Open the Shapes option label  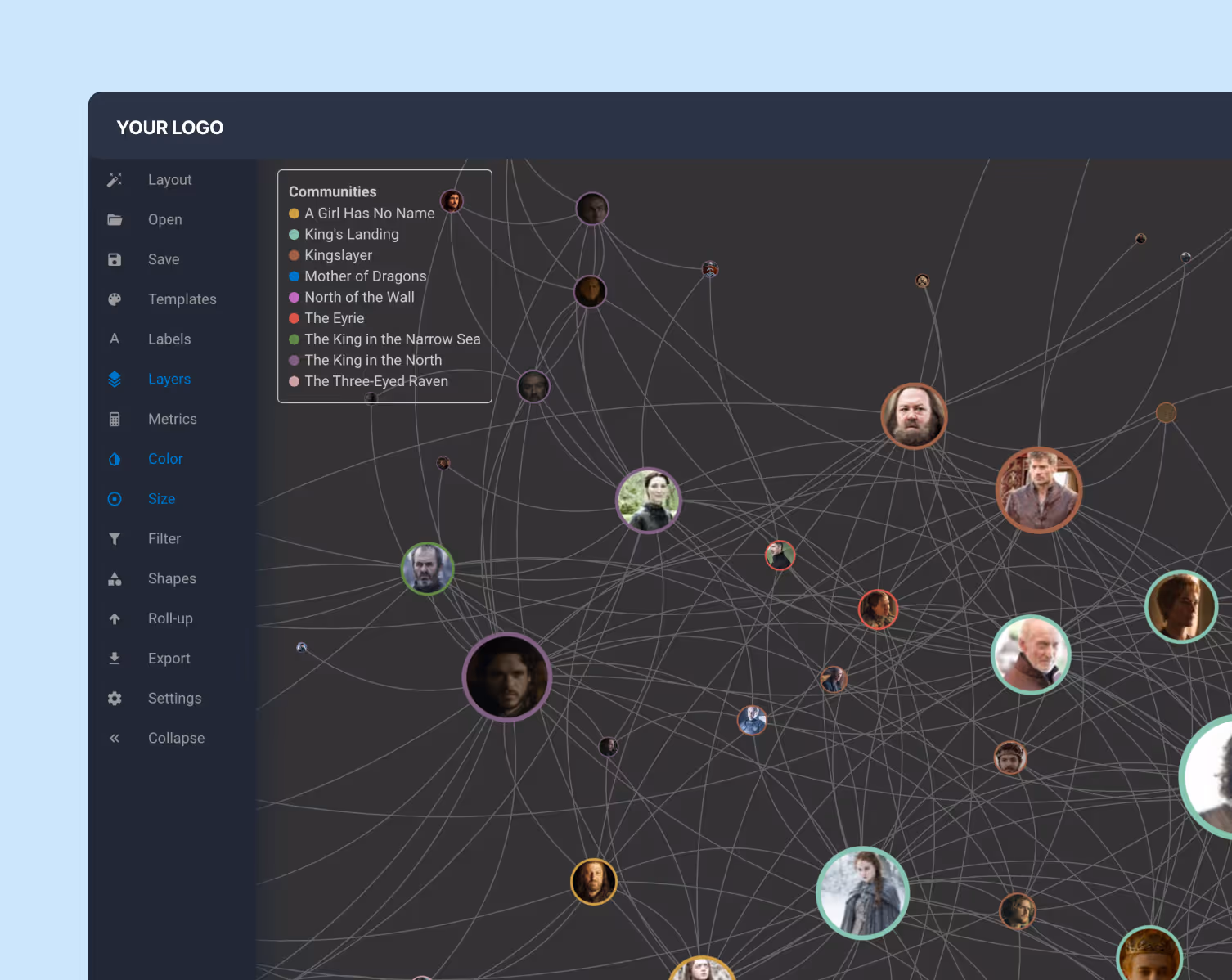coord(172,578)
